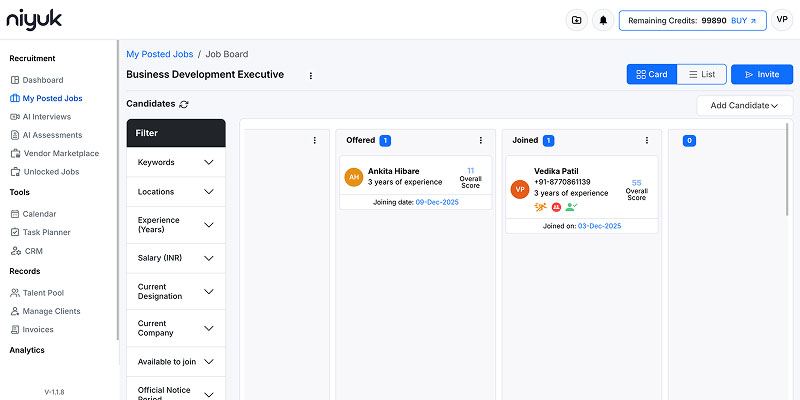
Task: Open AI Interviews in sidebar
Action: point(46,116)
